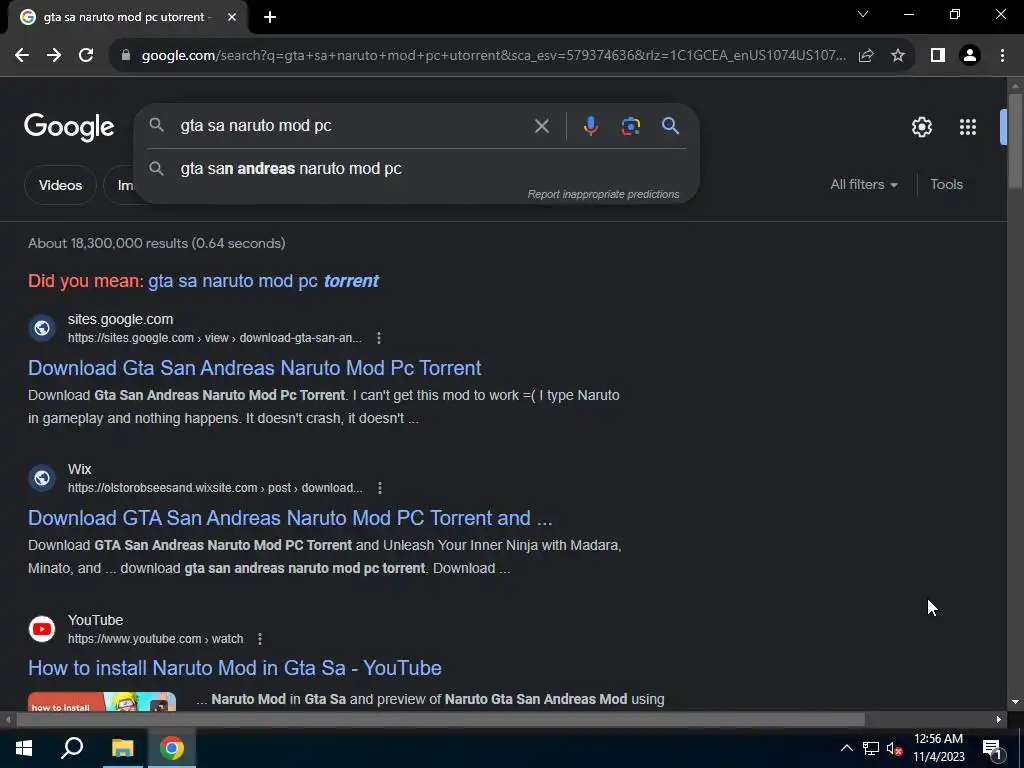This screenshot has width=1024, height=768.
Task: Open Chrome three-dot menu
Action: (1002, 56)
